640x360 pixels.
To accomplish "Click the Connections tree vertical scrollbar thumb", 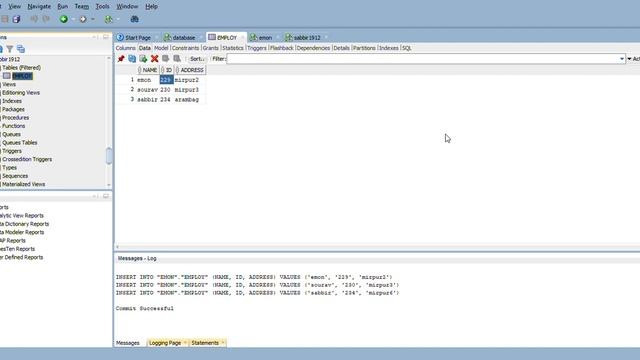I will coord(109,156).
